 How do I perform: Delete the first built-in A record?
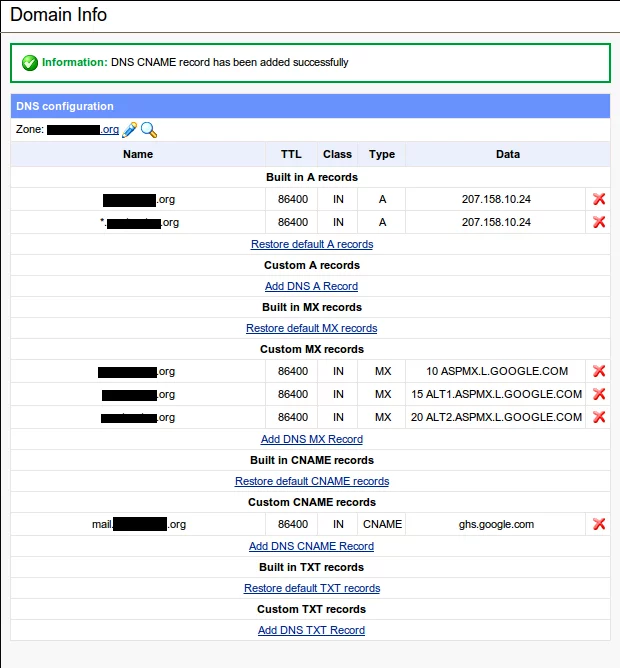[x=599, y=199]
